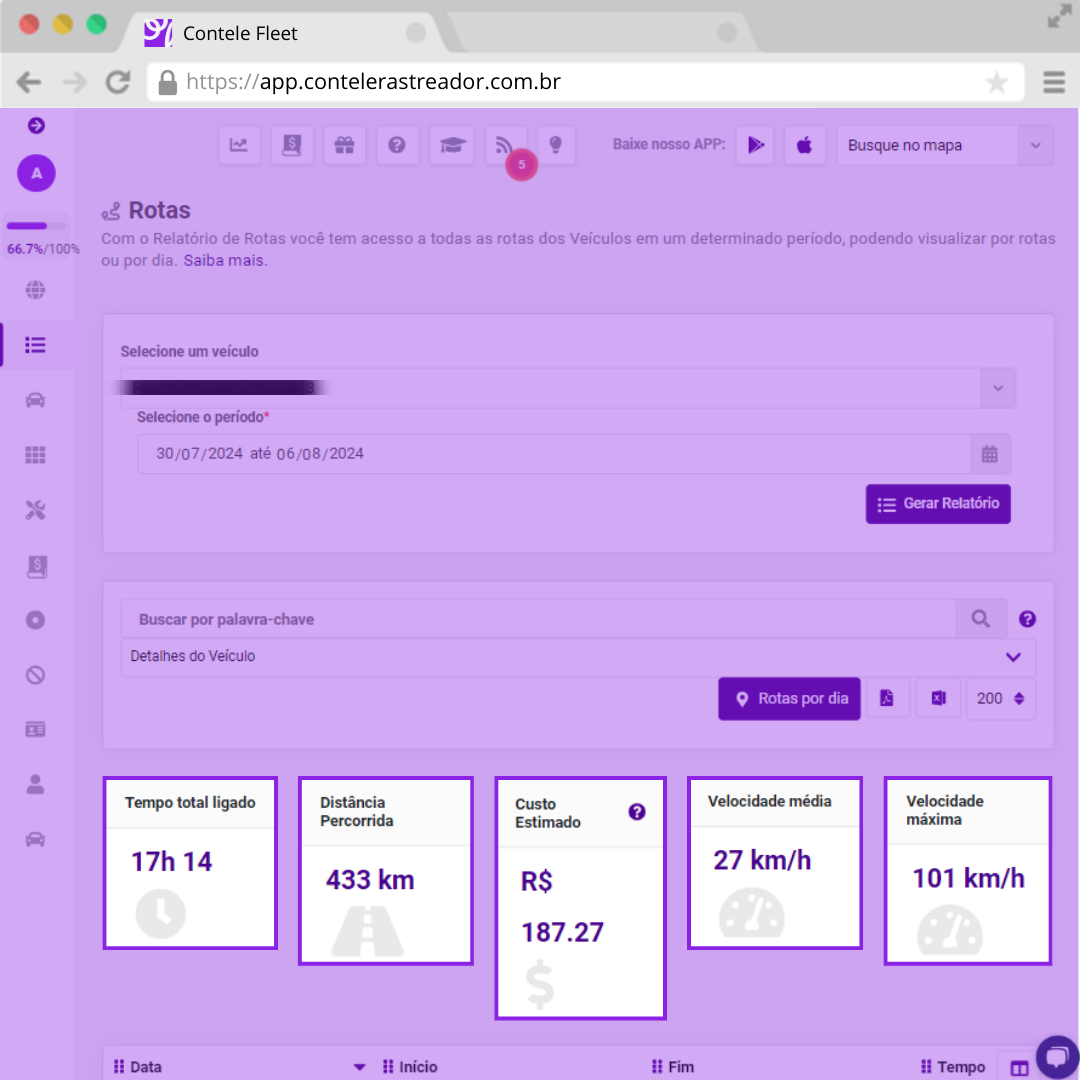Expand the sidebar with arrow icon
The width and height of the screenshot is (1080, 1080).
tap(36, 125)
